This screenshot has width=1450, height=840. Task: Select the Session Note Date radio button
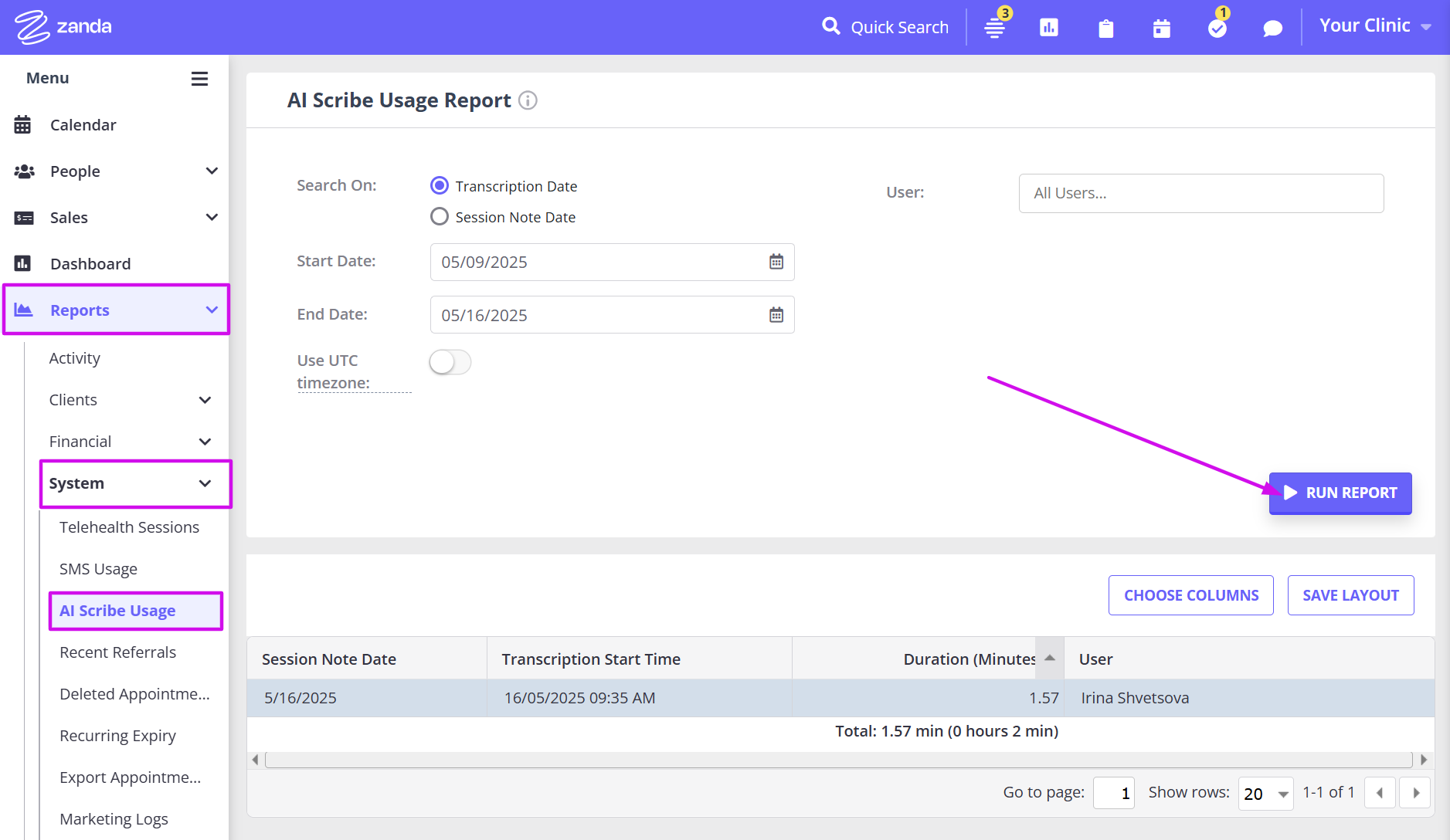[439, 216]
